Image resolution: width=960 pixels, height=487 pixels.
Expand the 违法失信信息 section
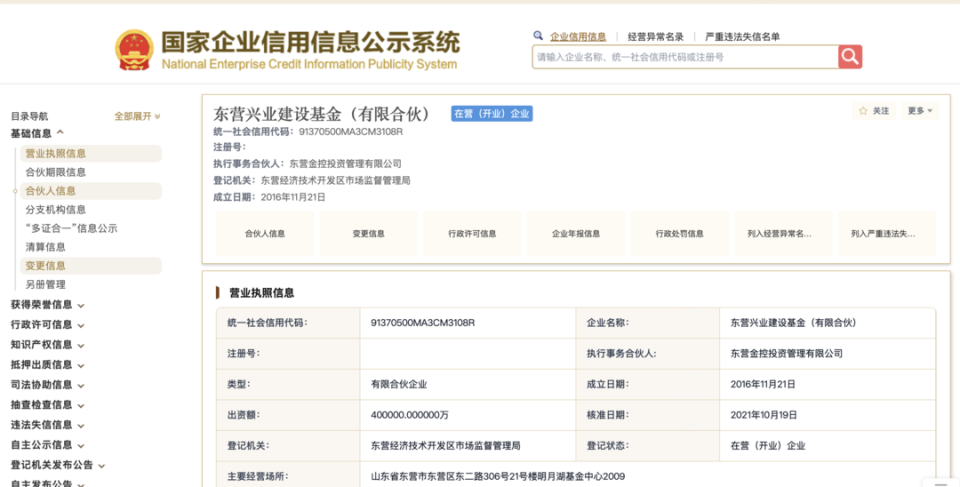tap(47, 425)
